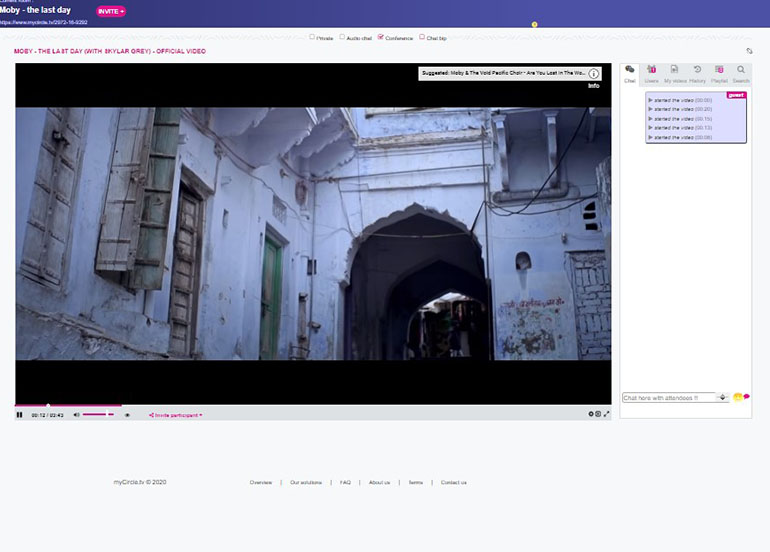770x552 pixels.
Task: Send message with the pink speech bubble icon
Action: click(747, 396)
